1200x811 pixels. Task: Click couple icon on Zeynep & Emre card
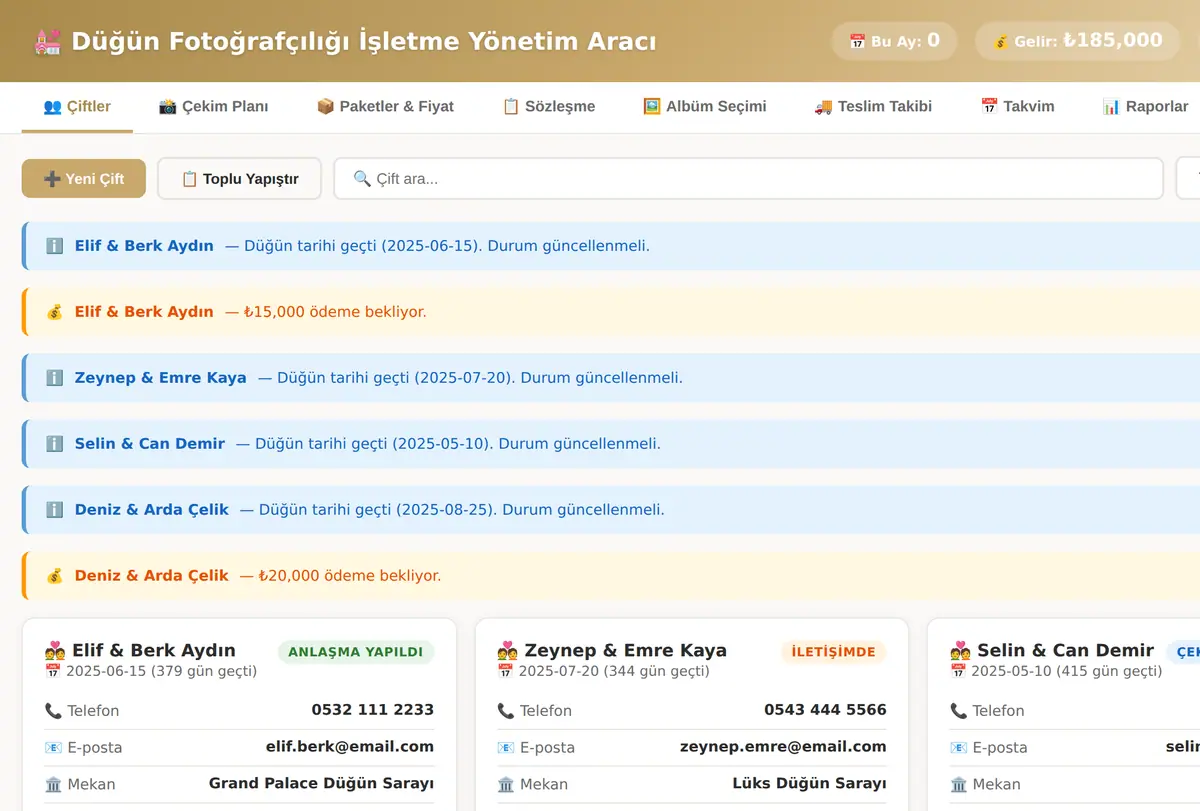507,651
